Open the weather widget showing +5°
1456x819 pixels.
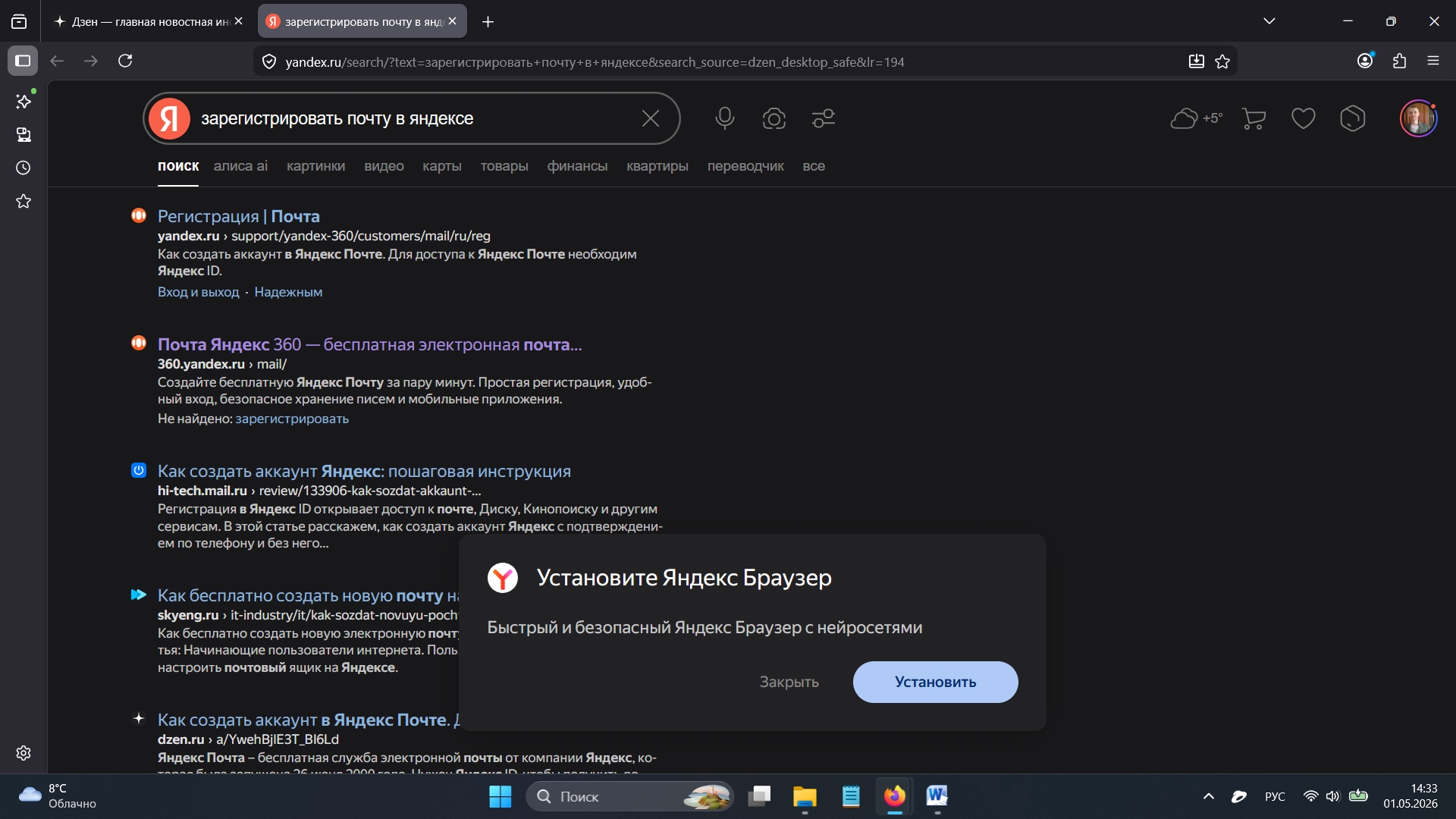pos(1197,118)
